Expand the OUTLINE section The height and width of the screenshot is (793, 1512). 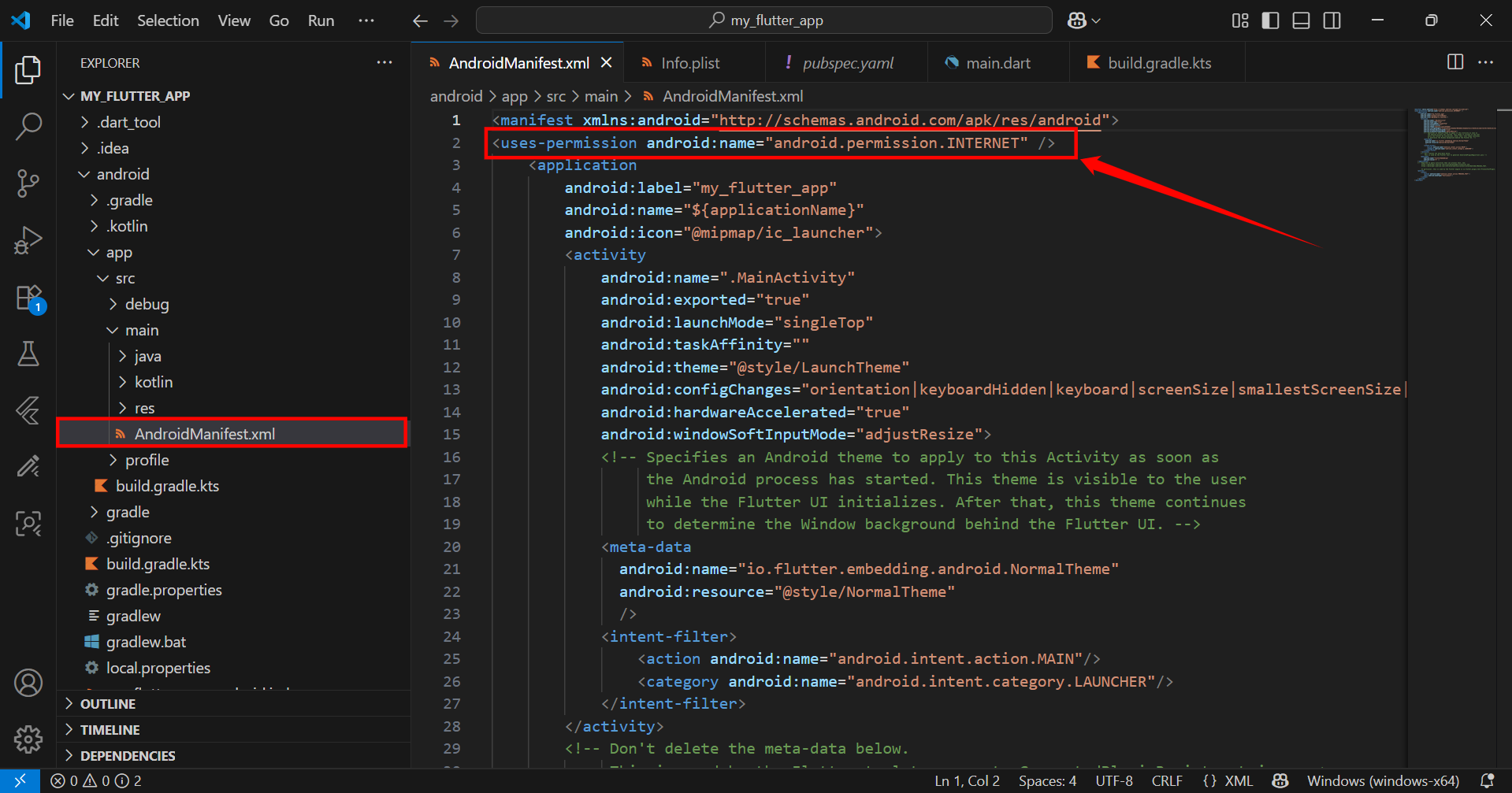coord(234,704)
